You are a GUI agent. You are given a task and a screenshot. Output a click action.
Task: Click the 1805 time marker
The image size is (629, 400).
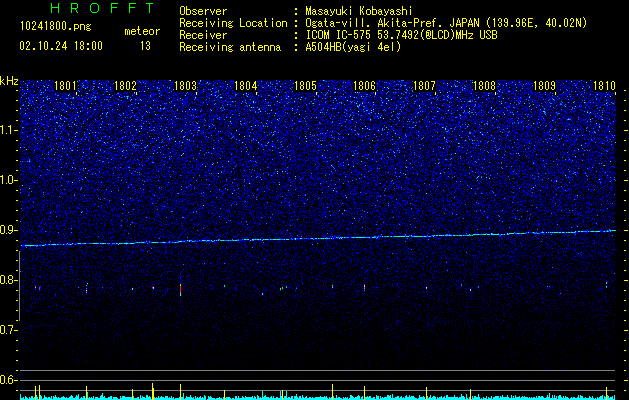[x=305, y=86]
